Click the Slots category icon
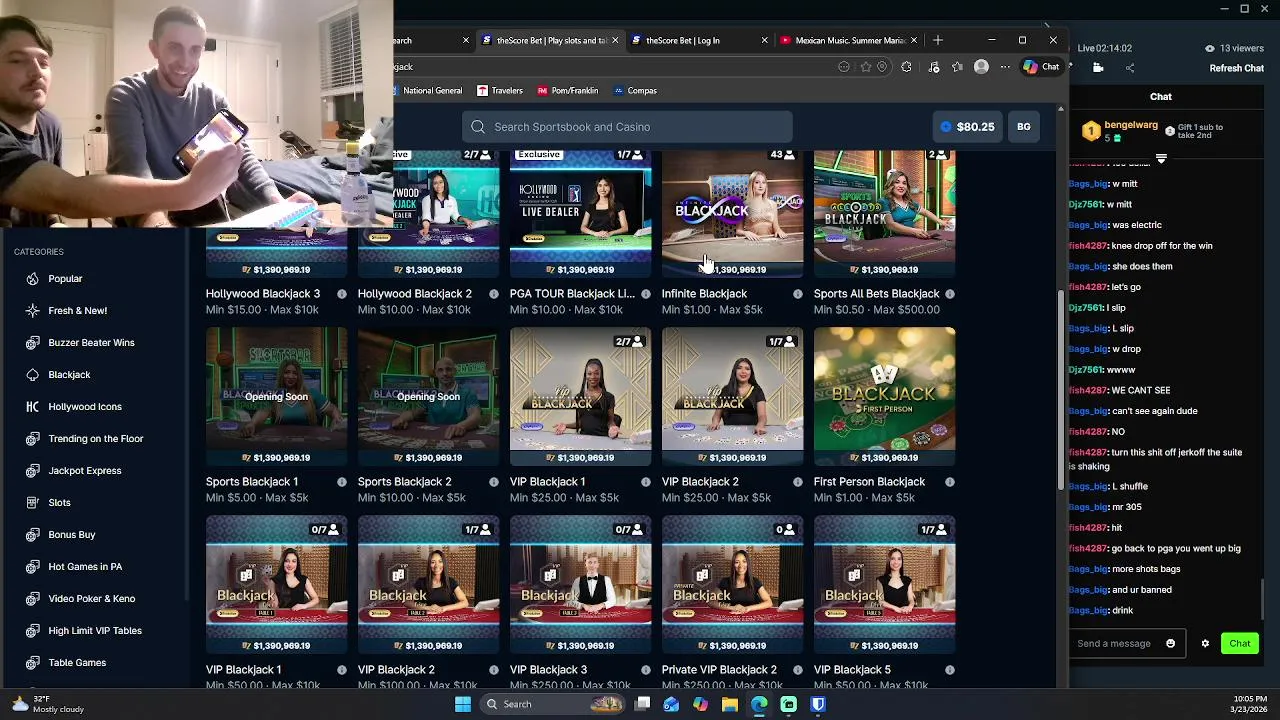 [x=33, y=503]
